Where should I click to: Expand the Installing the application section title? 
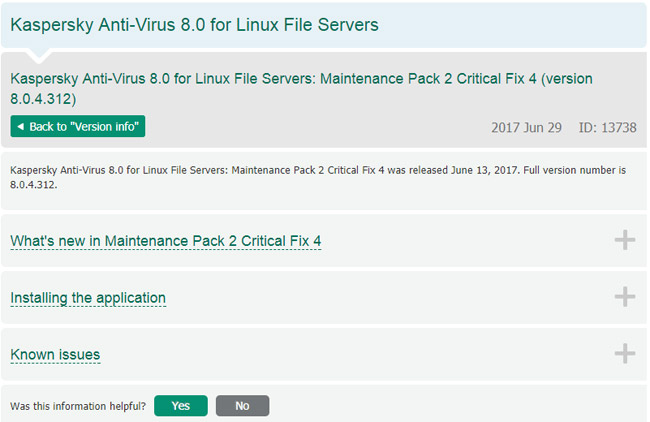click(88, 298)
